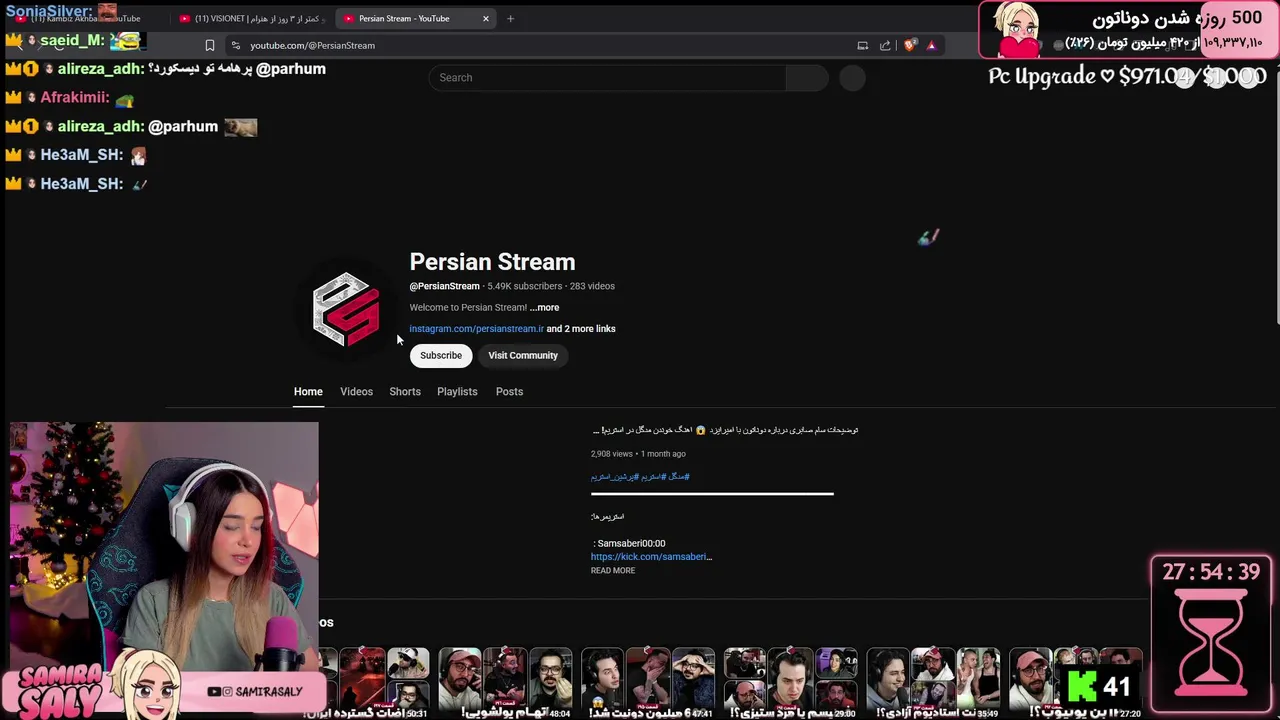Viewport: 1280px width, 720px height.
Task: Click the '5.49K subscribers' text
Action: [x=524, y=286]
